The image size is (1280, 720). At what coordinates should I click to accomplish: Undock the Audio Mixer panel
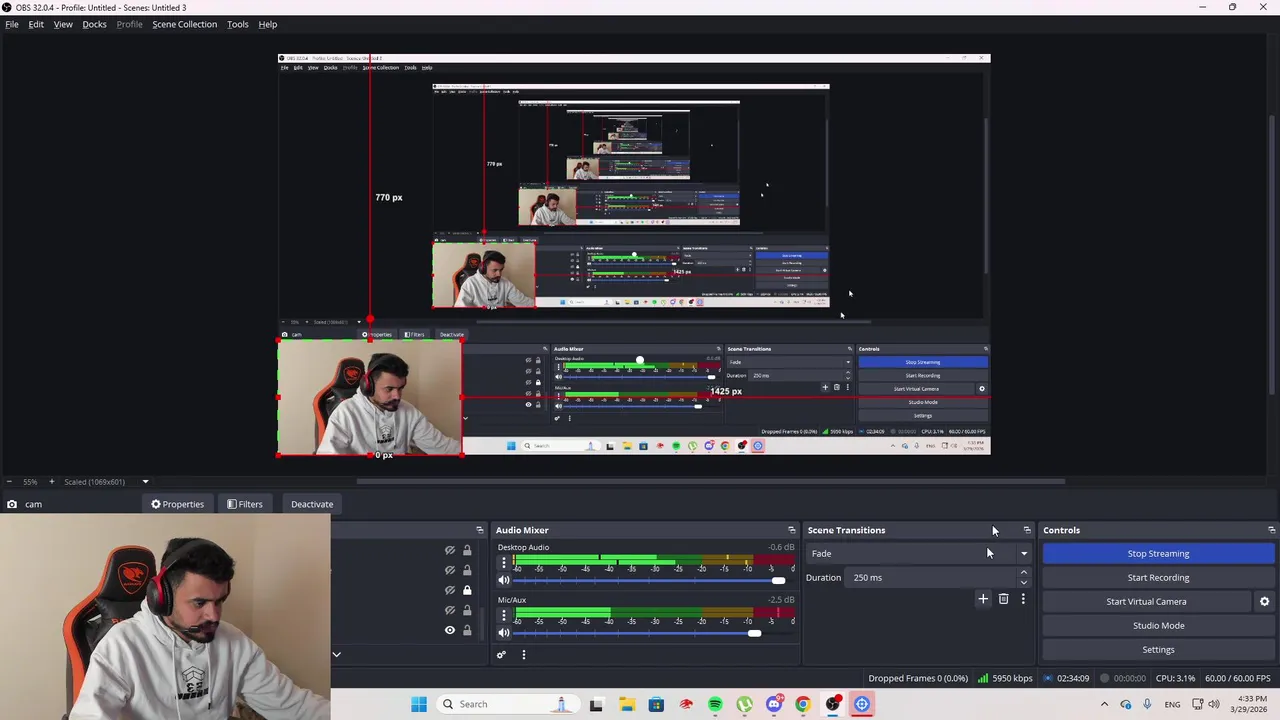click(791, 530)
